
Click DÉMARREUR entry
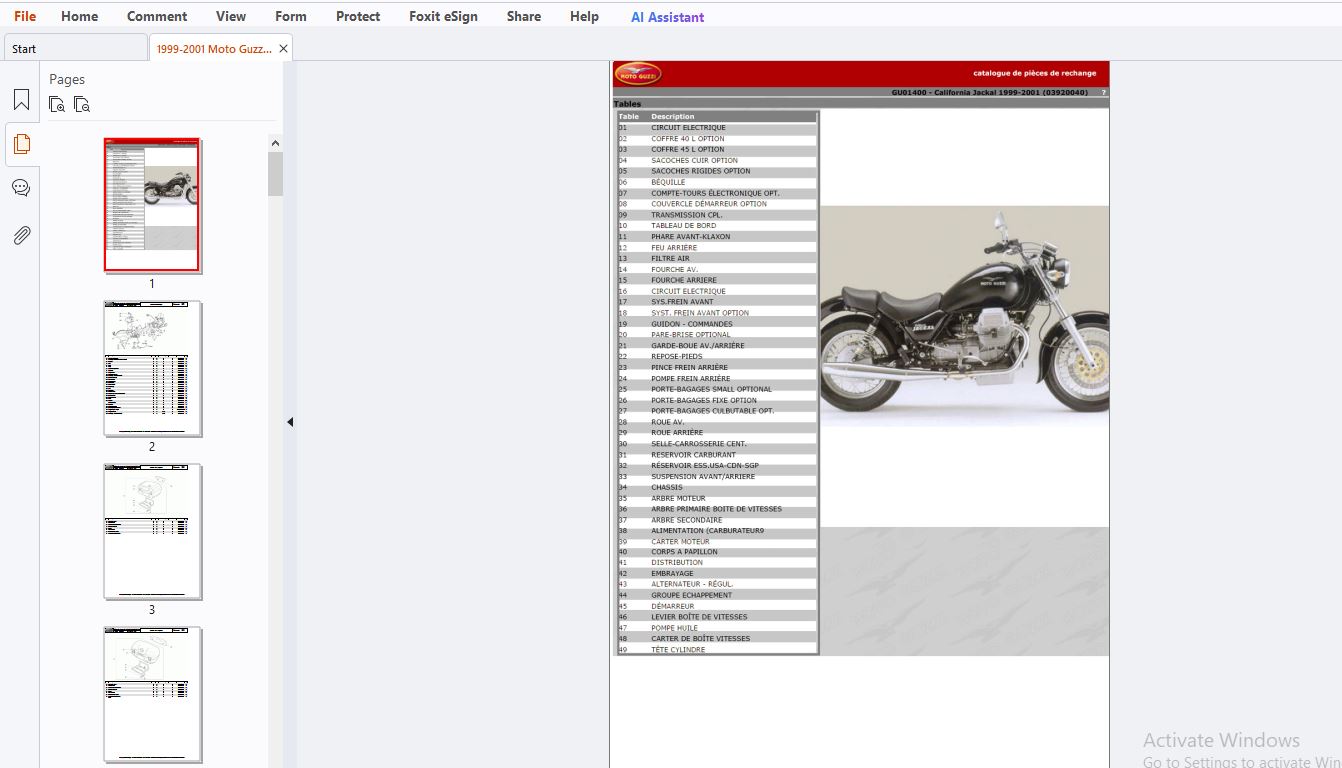coord(672,606)
